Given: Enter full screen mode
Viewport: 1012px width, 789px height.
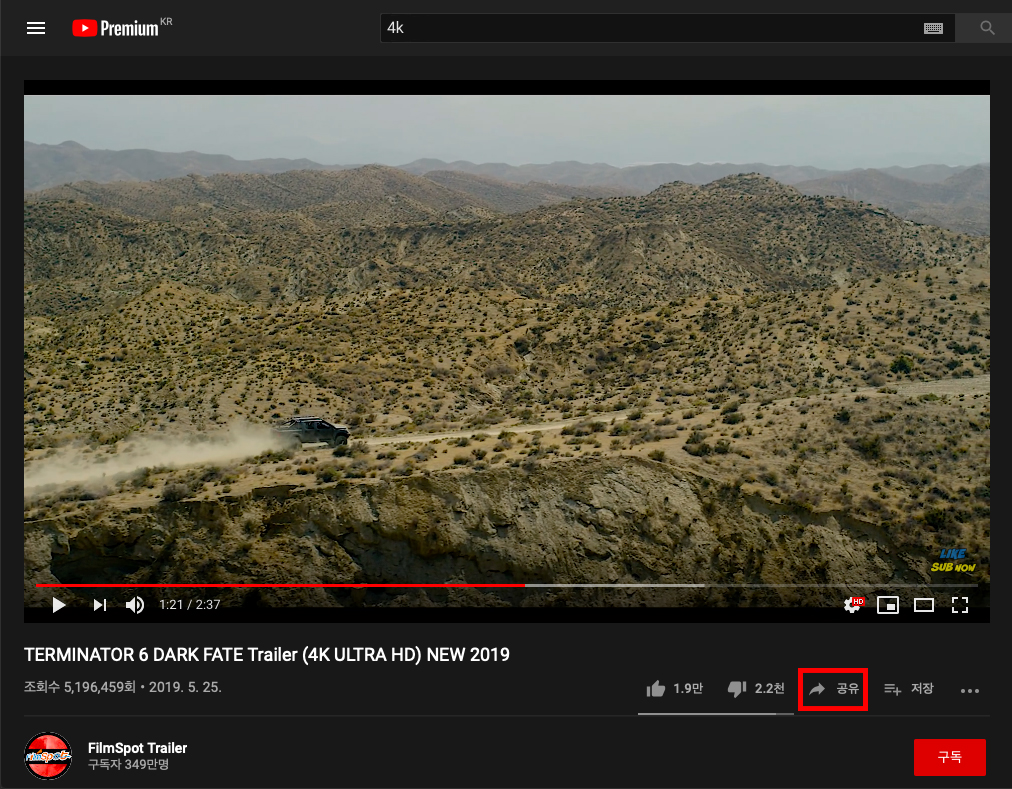Looking at the screenshot, I should point(960,605).
